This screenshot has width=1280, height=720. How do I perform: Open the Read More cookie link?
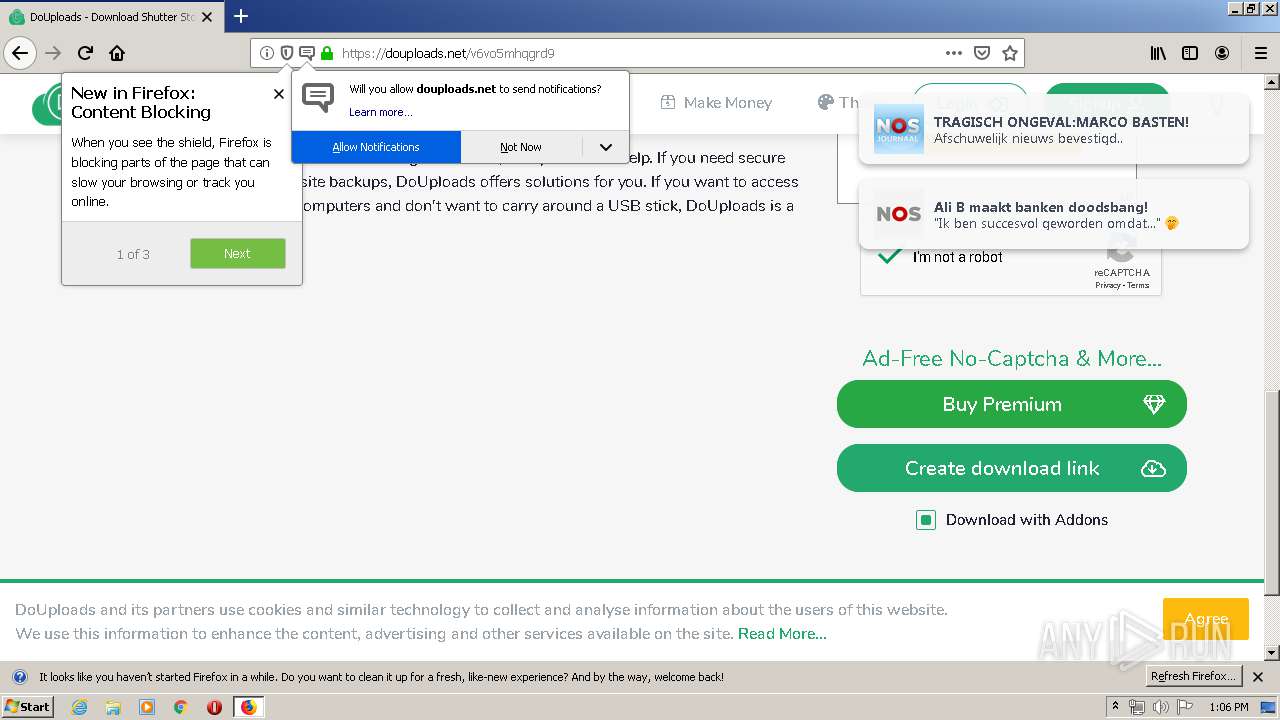tap(782, 633)
